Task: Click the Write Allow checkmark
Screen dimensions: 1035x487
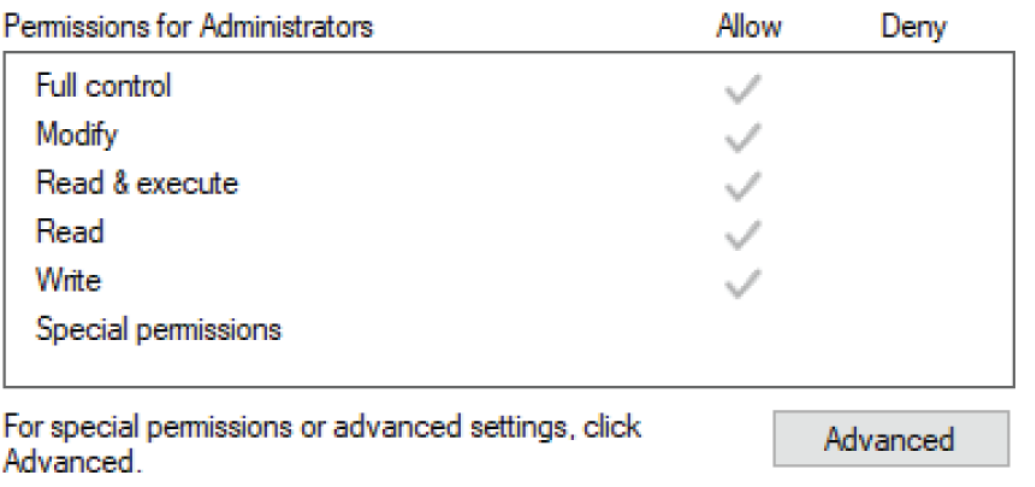Action: pos(743,284)
